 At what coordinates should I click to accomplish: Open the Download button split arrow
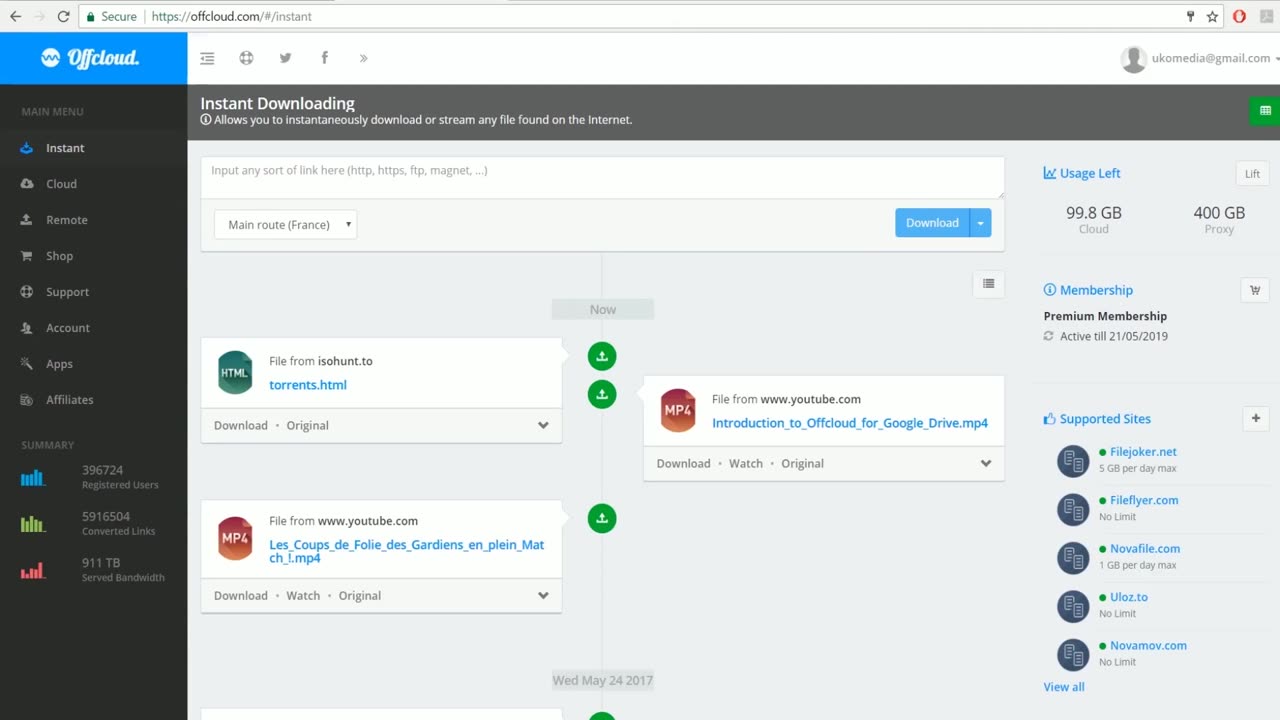981,223
